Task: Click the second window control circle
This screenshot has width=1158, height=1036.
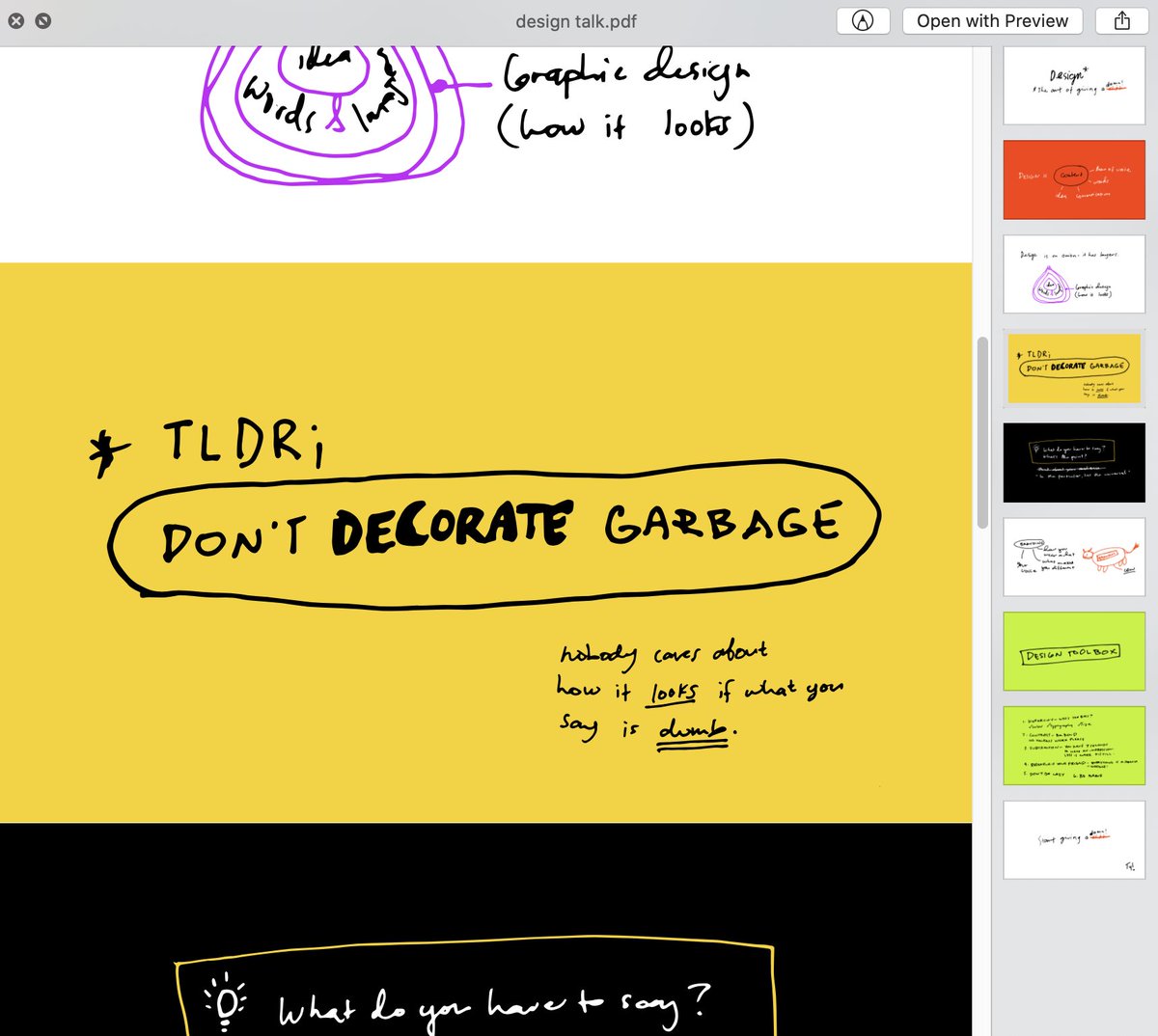Action: pyautogui.click(x=41, y=20)
